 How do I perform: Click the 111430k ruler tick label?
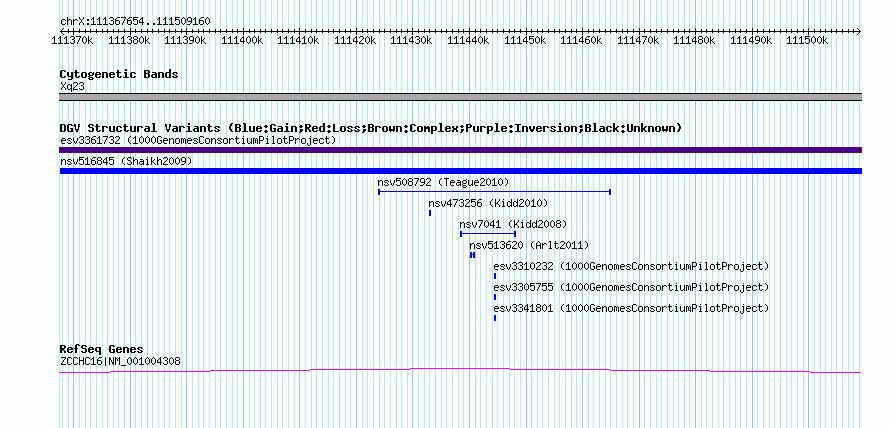(x=412, y=40)
